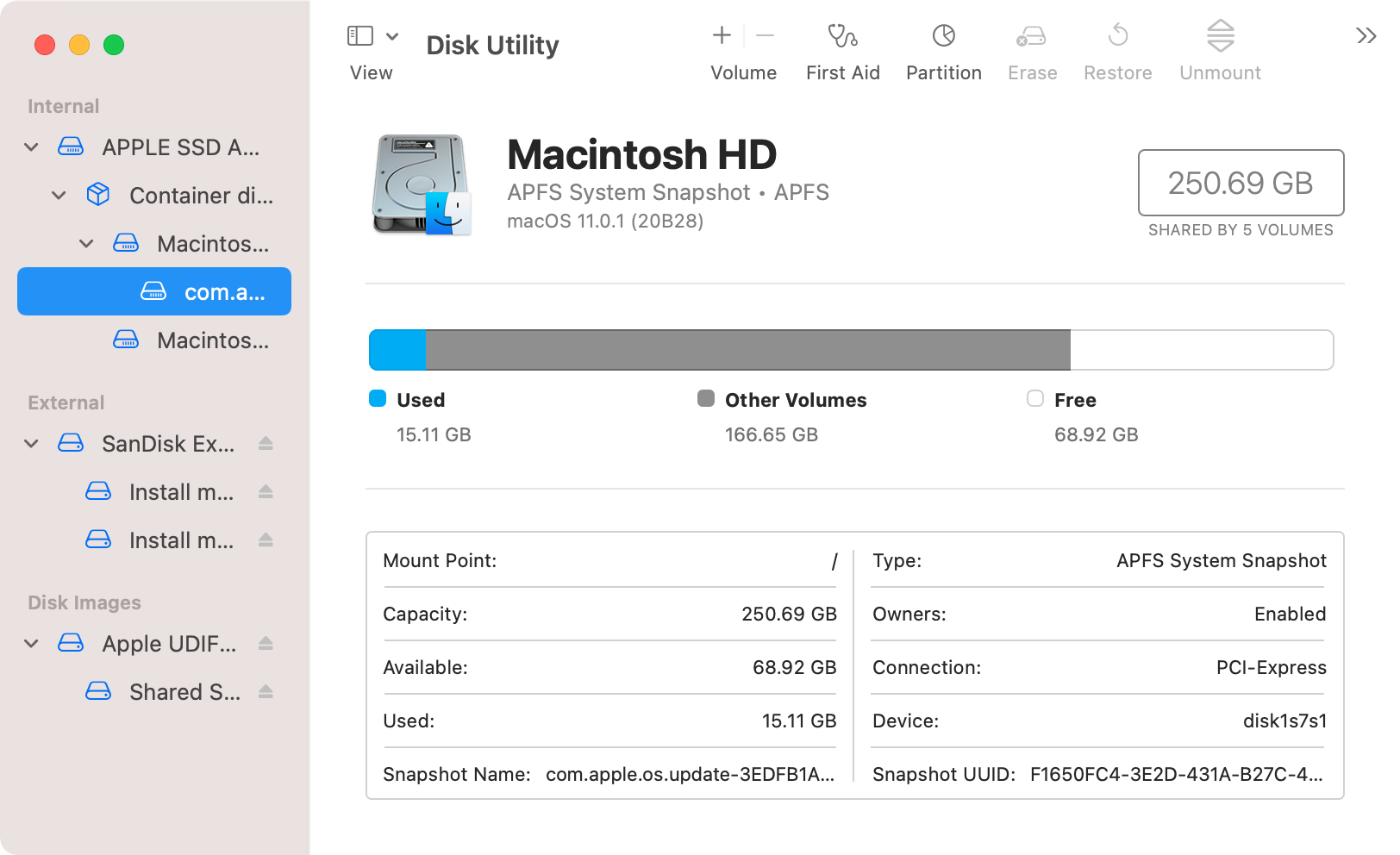
Task: Click the '166.65 GB' Other Volumes size
Action: 771,434
